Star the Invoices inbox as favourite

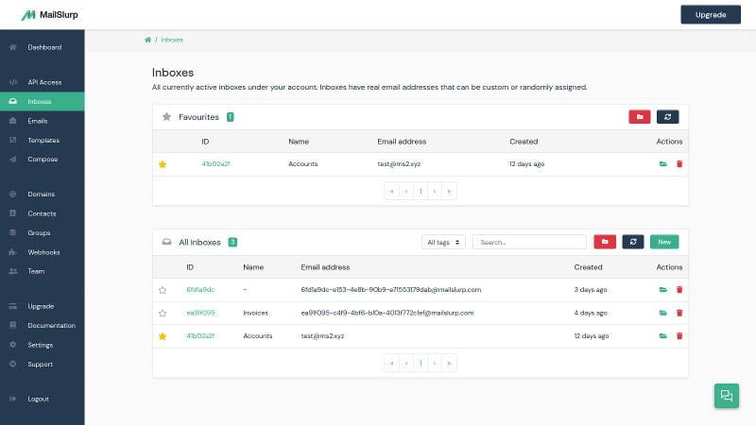click(x=162, y=313)
